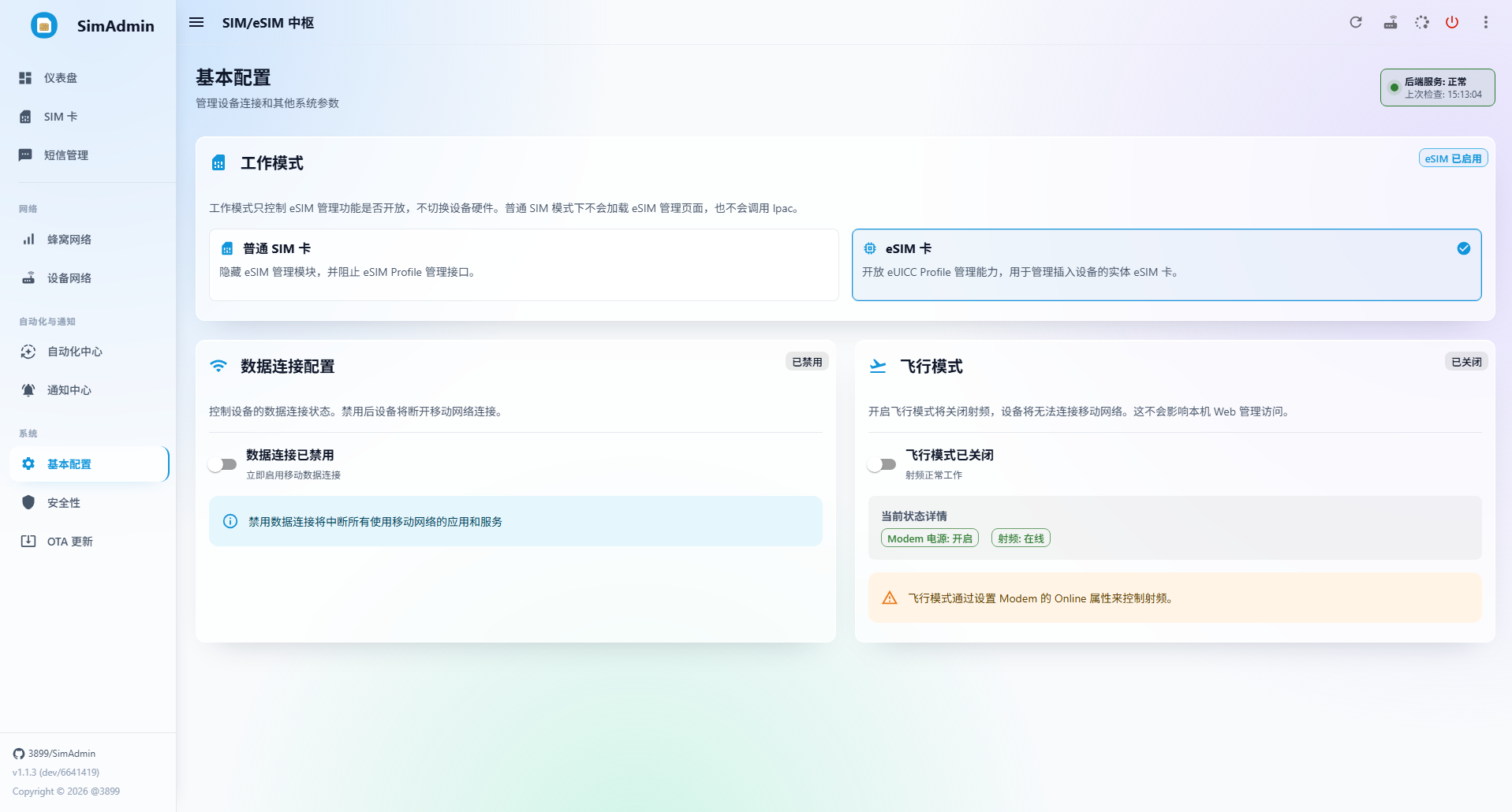Click the 当前状态详情 label
Viewport: 1512px width, 812px height.
(x=914, y=516)
